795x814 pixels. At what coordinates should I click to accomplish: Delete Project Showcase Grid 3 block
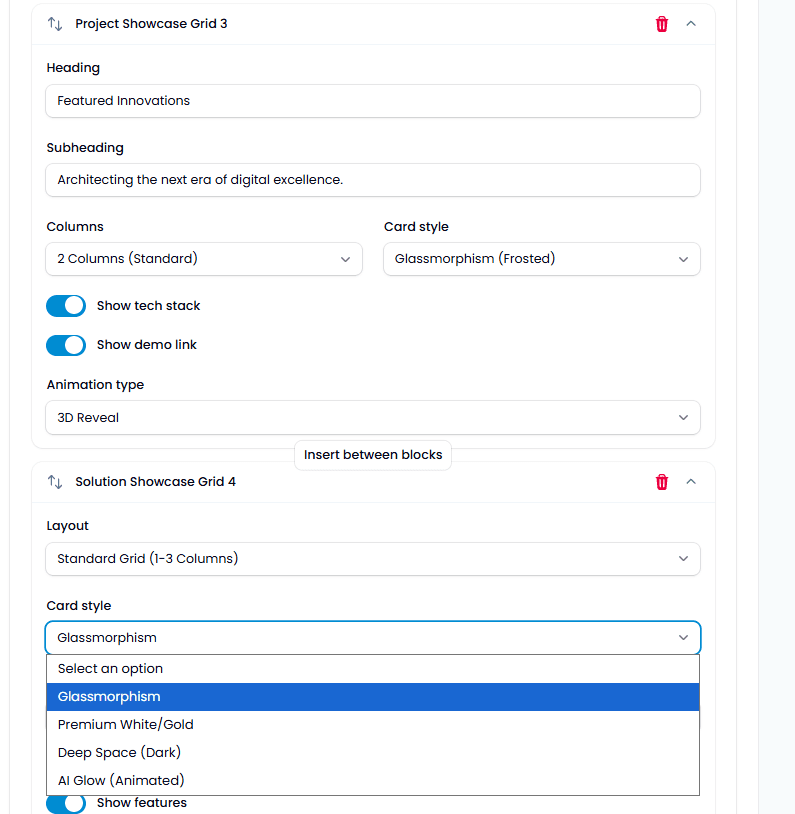(662, 24)
